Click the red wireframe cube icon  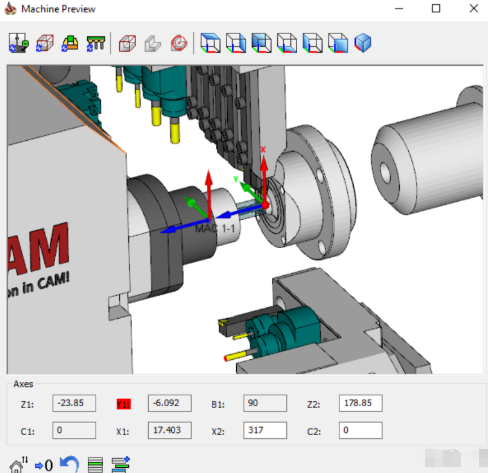[127, 43]
